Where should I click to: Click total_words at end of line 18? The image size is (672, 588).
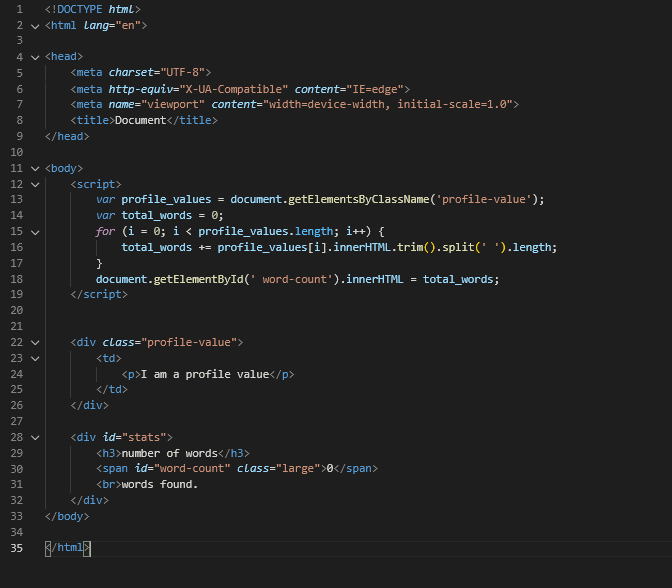point(458,279)
